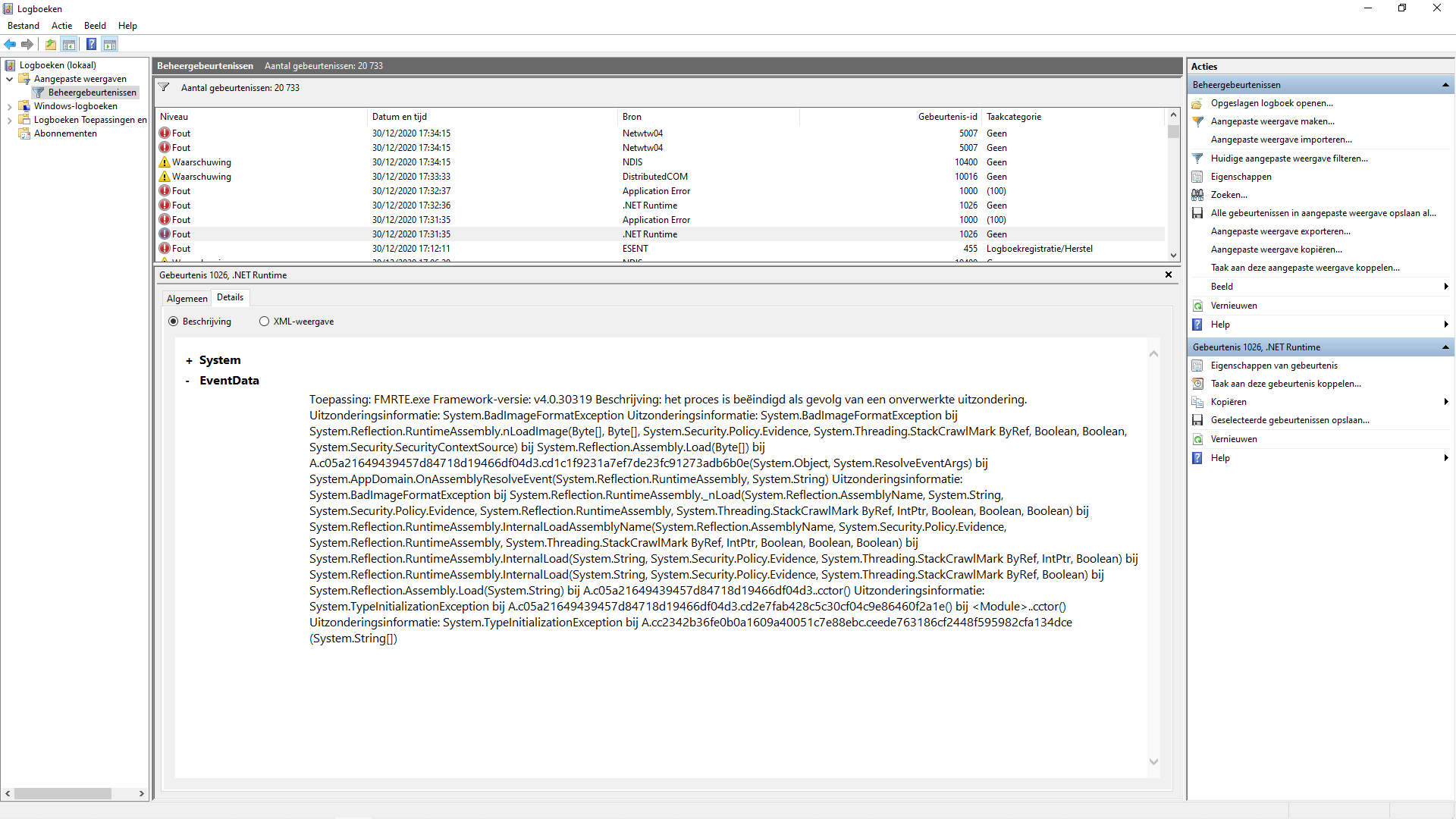1456x819 pixels.
Task: Click the forward arrow toolbar icon
Action: [x=27, y=45]
